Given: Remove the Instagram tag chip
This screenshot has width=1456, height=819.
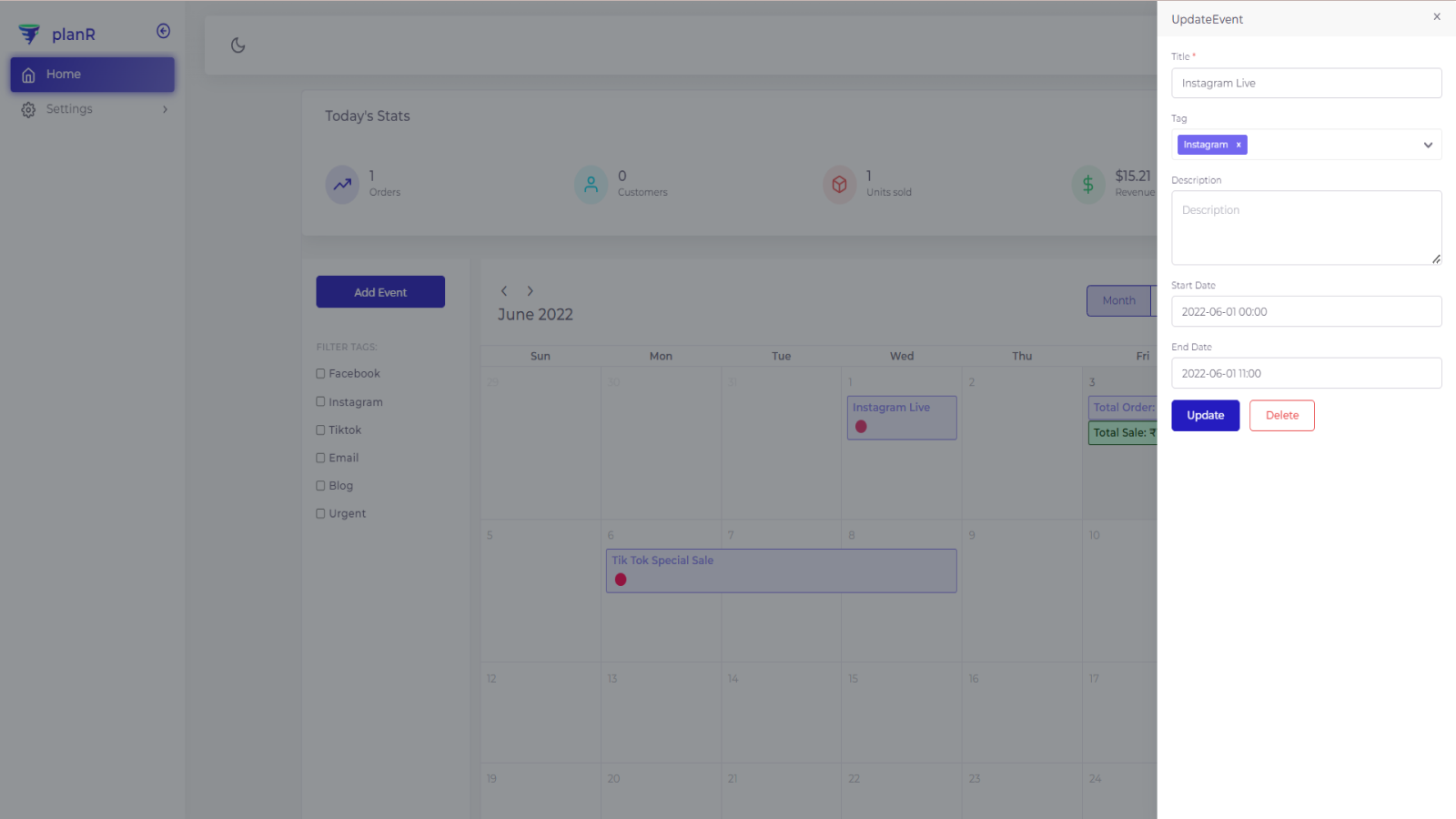Looking at the screenshot, I should tap(1239, 145).
